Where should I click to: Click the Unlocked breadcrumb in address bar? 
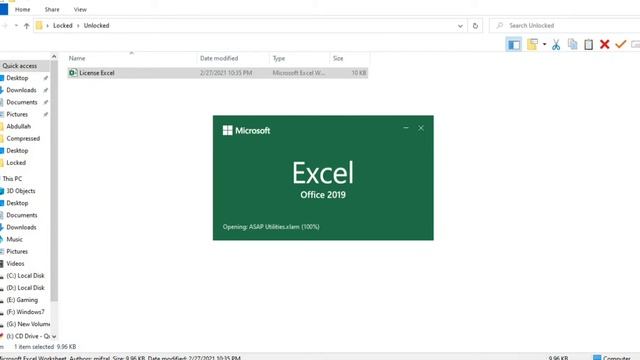[96, 25]
